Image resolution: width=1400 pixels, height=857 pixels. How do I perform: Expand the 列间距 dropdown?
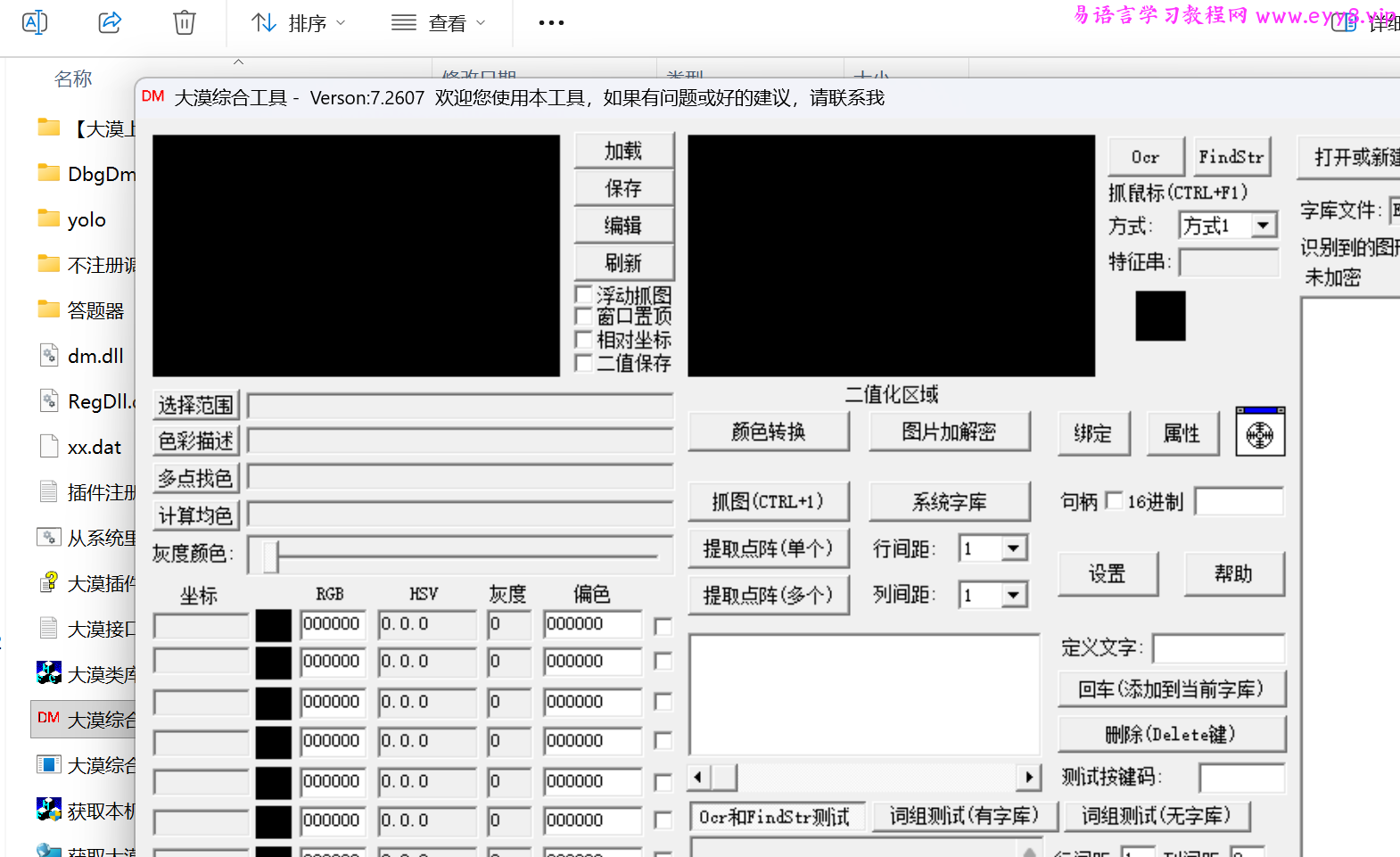click(x=1013, y=595)
